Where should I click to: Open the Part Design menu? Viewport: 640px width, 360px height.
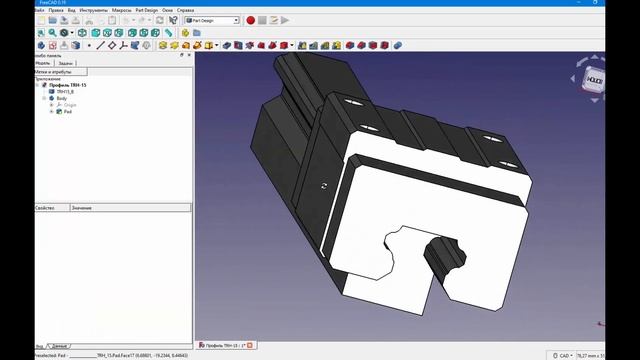click(147, 10)
